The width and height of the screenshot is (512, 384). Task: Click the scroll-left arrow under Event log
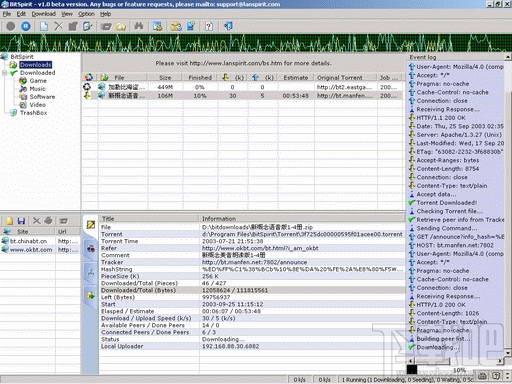[x=410, y=361]
